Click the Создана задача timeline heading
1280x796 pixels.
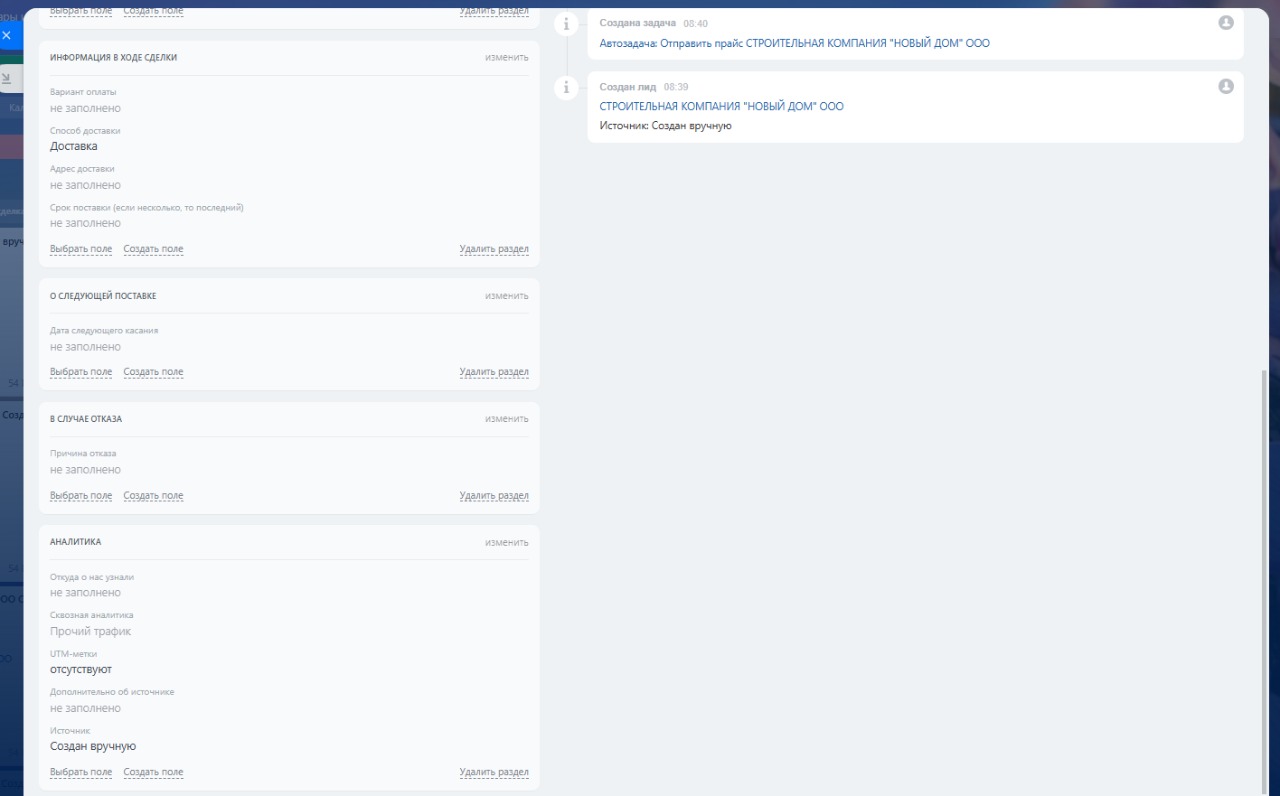pyautogui.click(x=638, y=23)
